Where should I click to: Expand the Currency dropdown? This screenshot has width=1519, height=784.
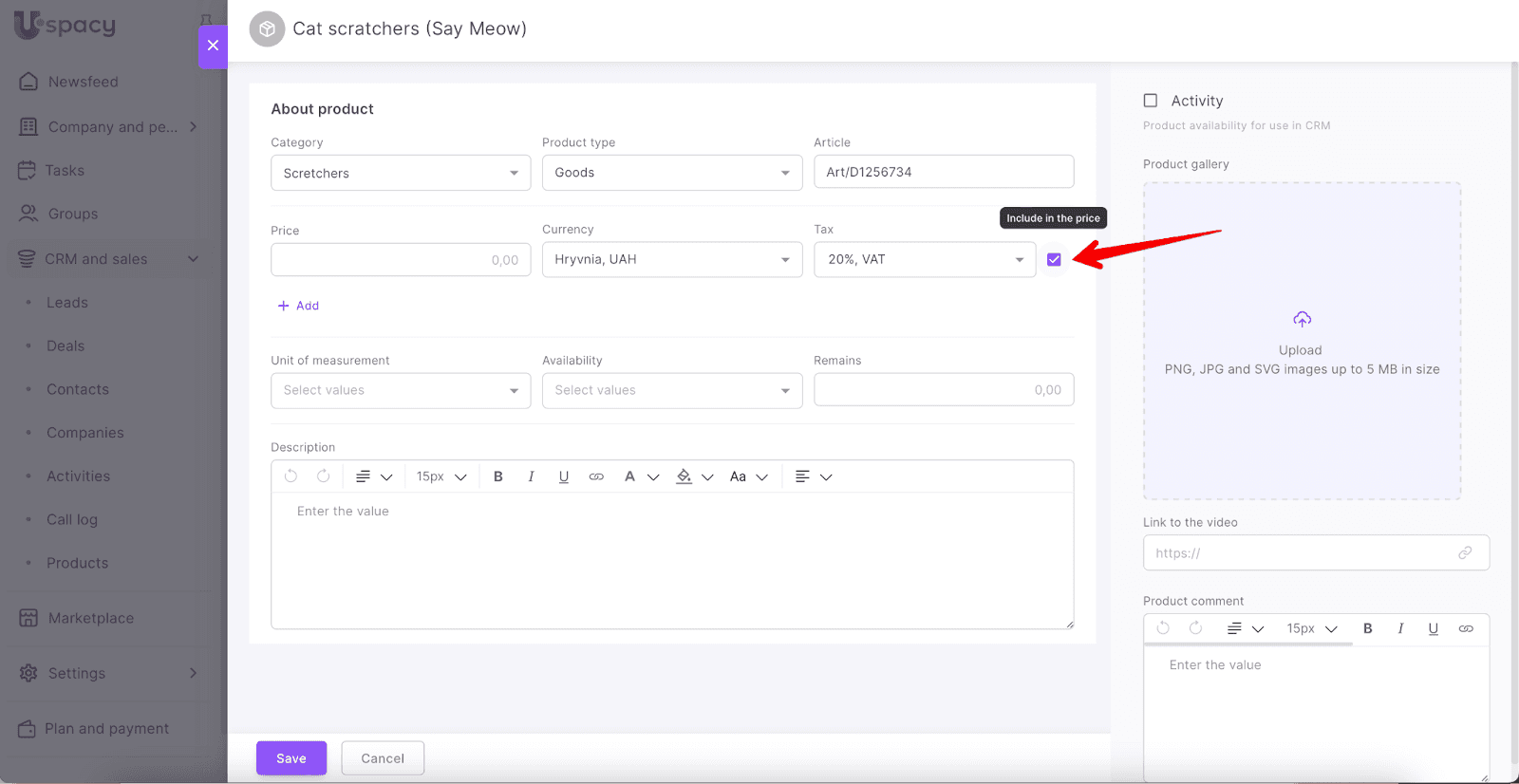tap(672, 259)
